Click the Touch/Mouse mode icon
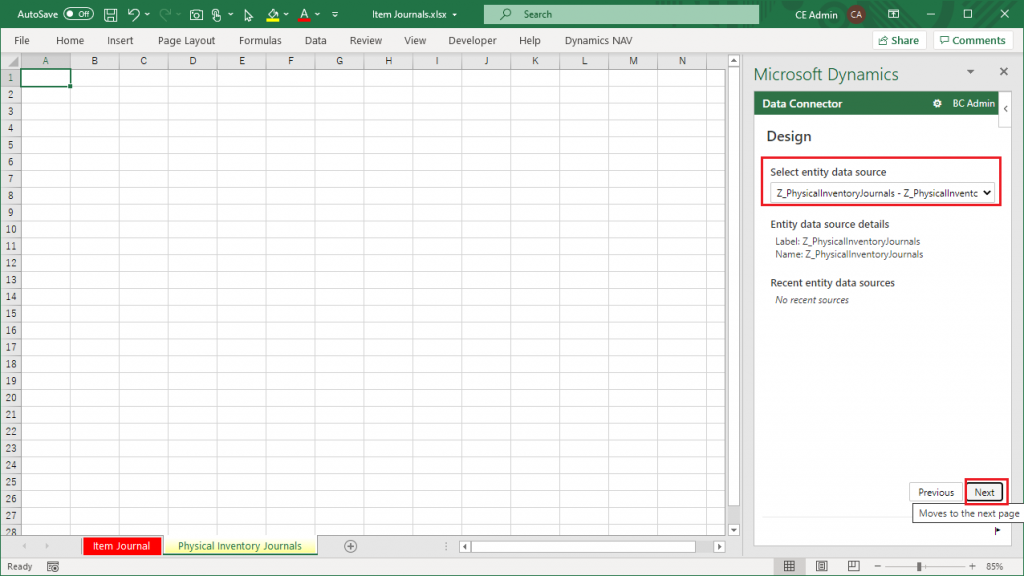1024x576 pixels. (217, 14)
